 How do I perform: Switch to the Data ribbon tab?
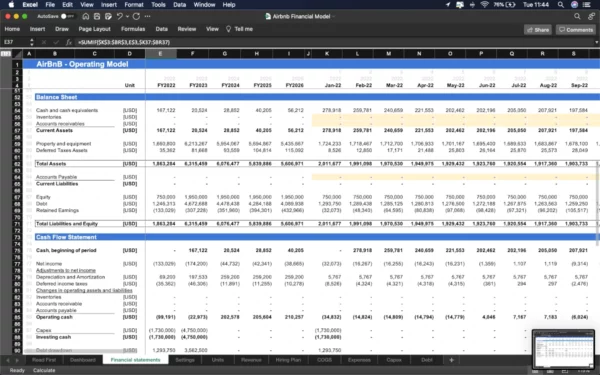[161, 29]
